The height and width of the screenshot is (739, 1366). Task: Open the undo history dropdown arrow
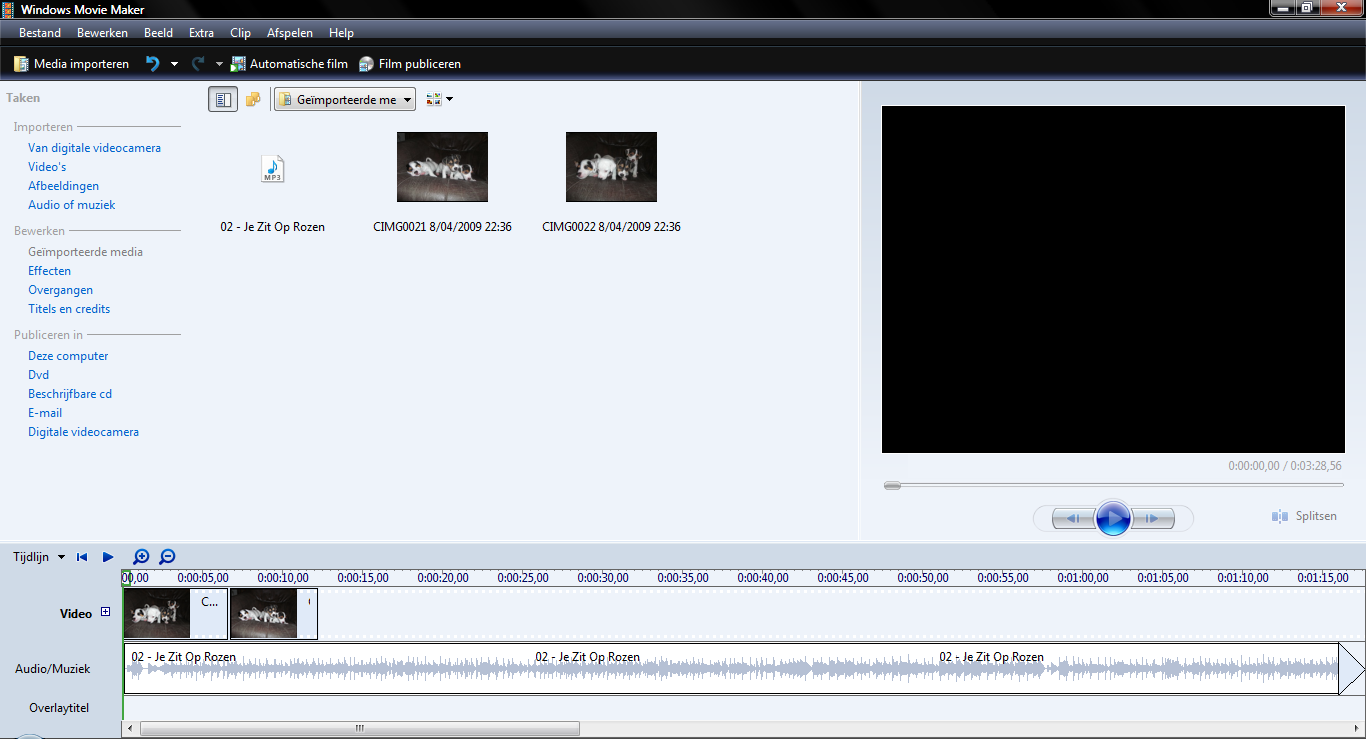point(174,64)
